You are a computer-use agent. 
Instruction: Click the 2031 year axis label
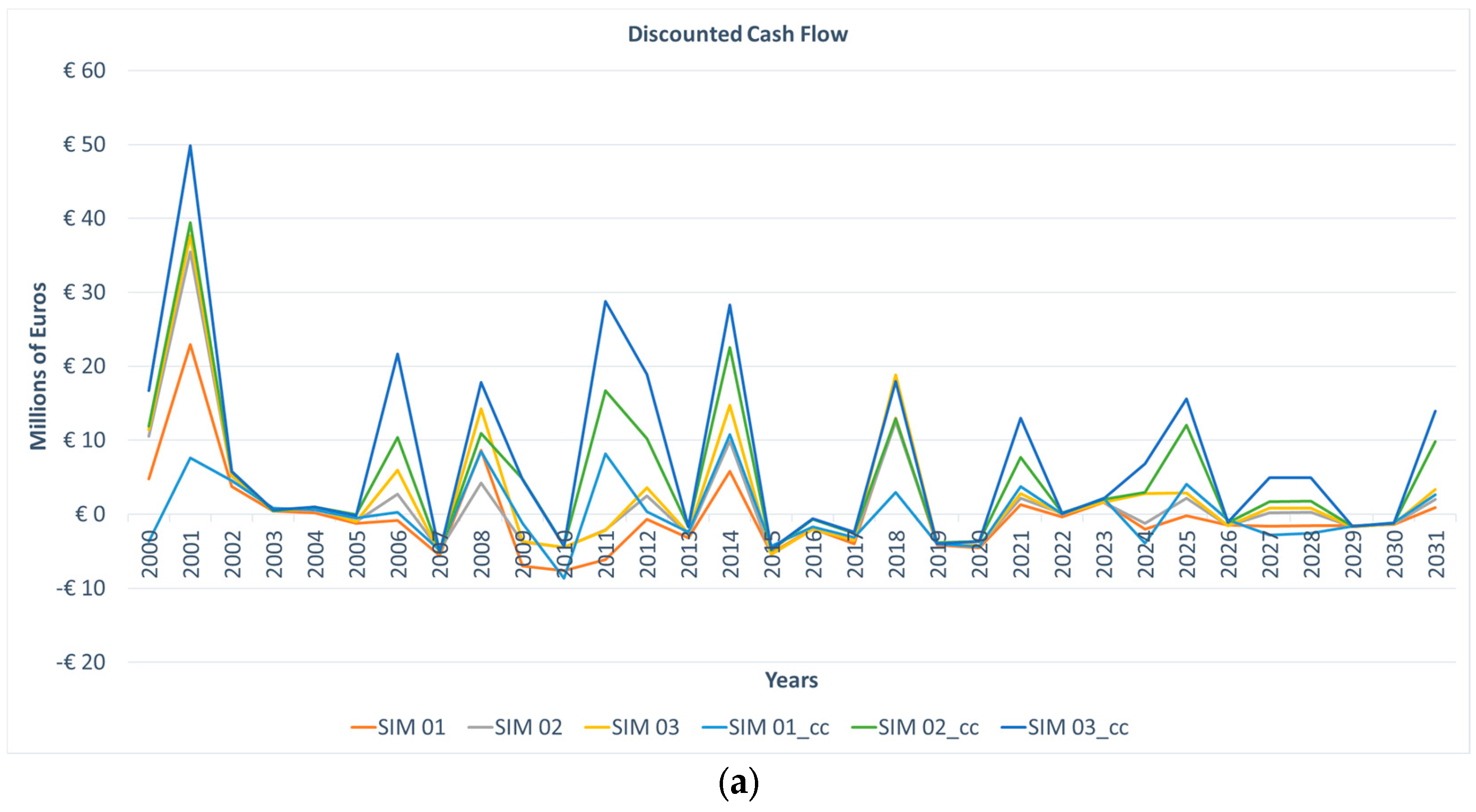(1436, 554)
